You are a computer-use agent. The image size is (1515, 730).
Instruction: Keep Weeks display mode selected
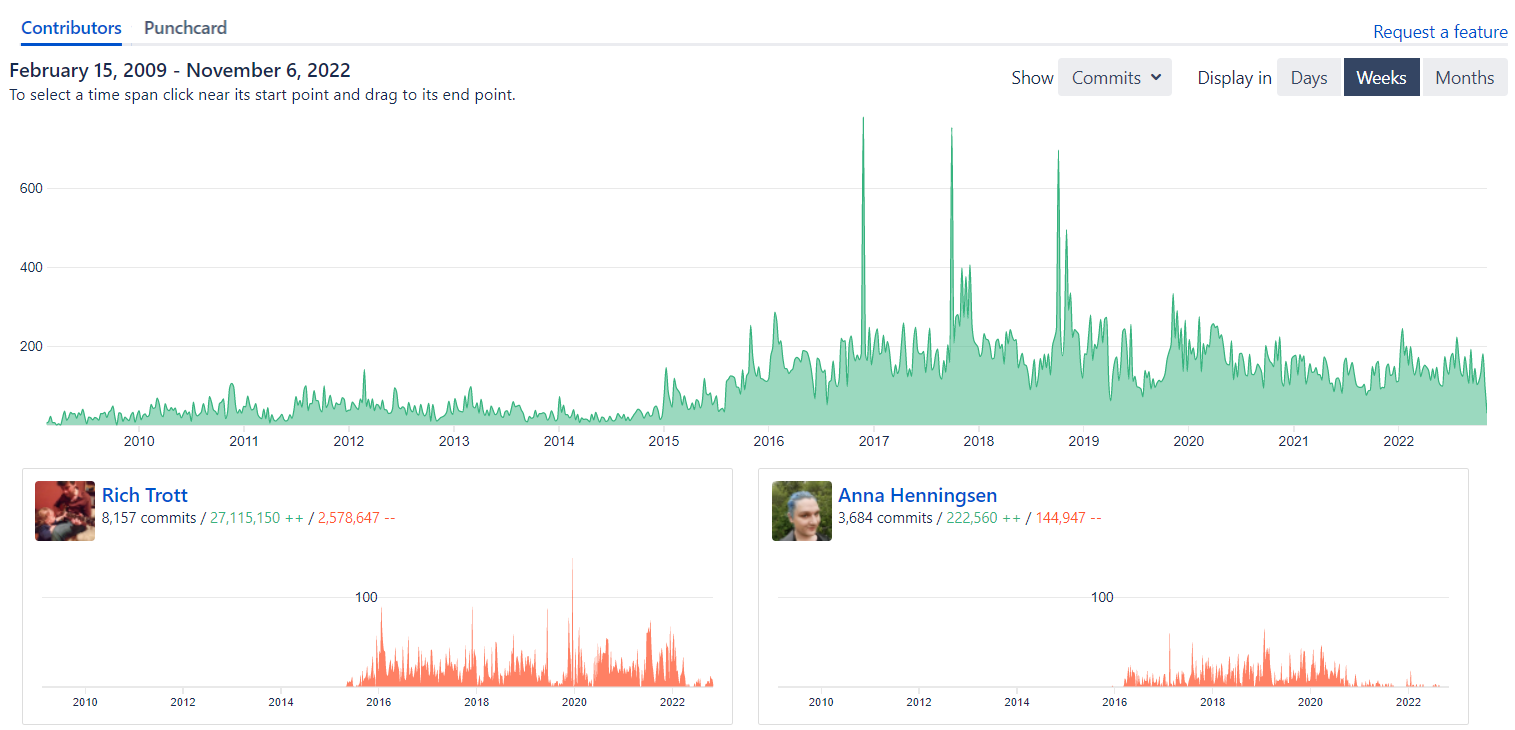1381,76
